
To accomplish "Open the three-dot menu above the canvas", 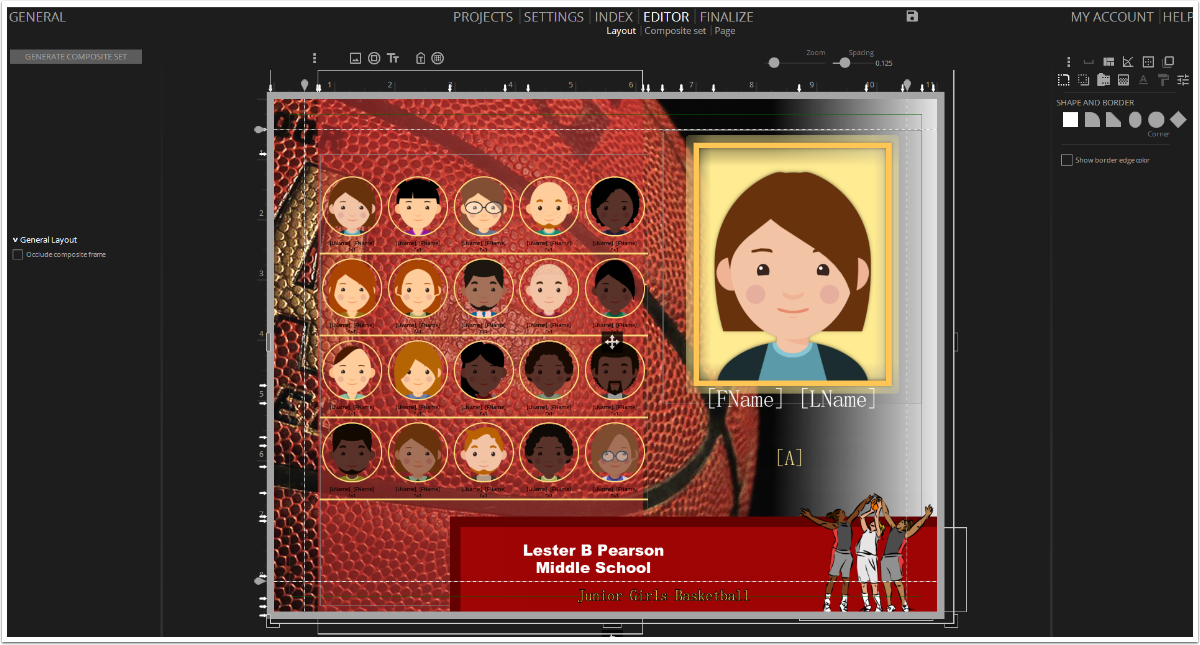I will click(314, 58).
